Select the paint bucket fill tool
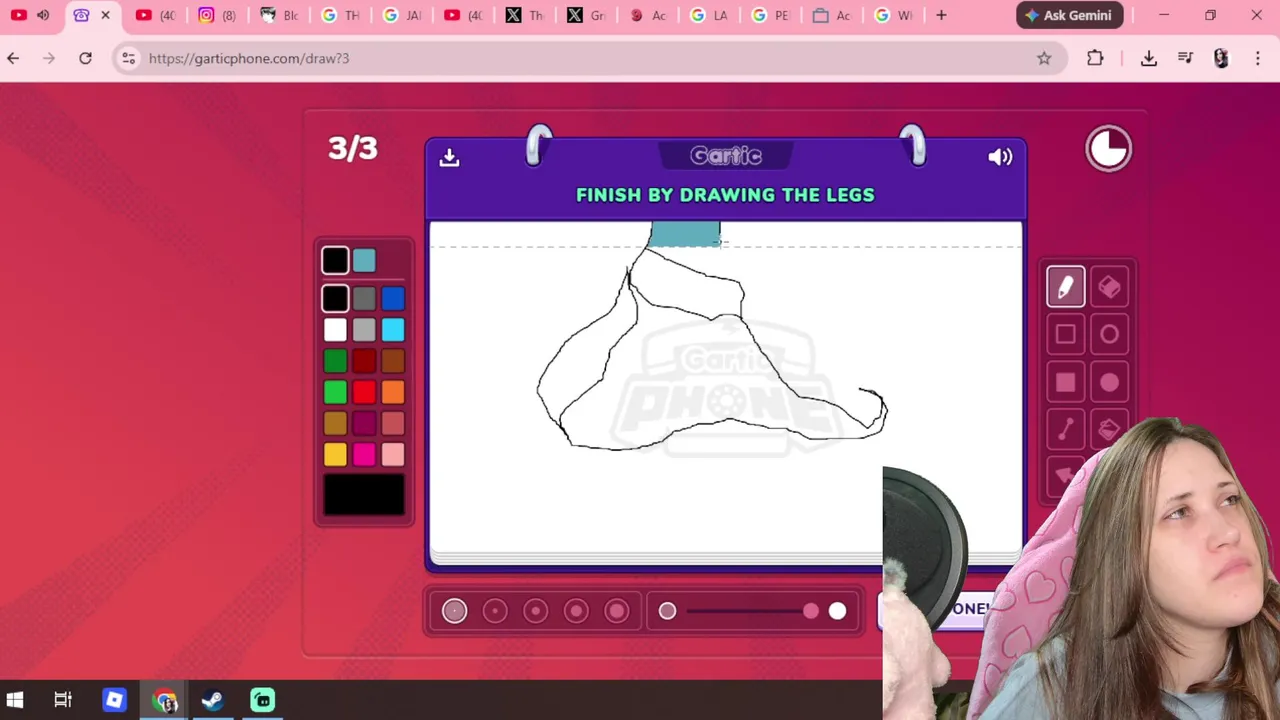This screenshot has width=1280, height=720. pyautogui.click(x=1109, y=430)
